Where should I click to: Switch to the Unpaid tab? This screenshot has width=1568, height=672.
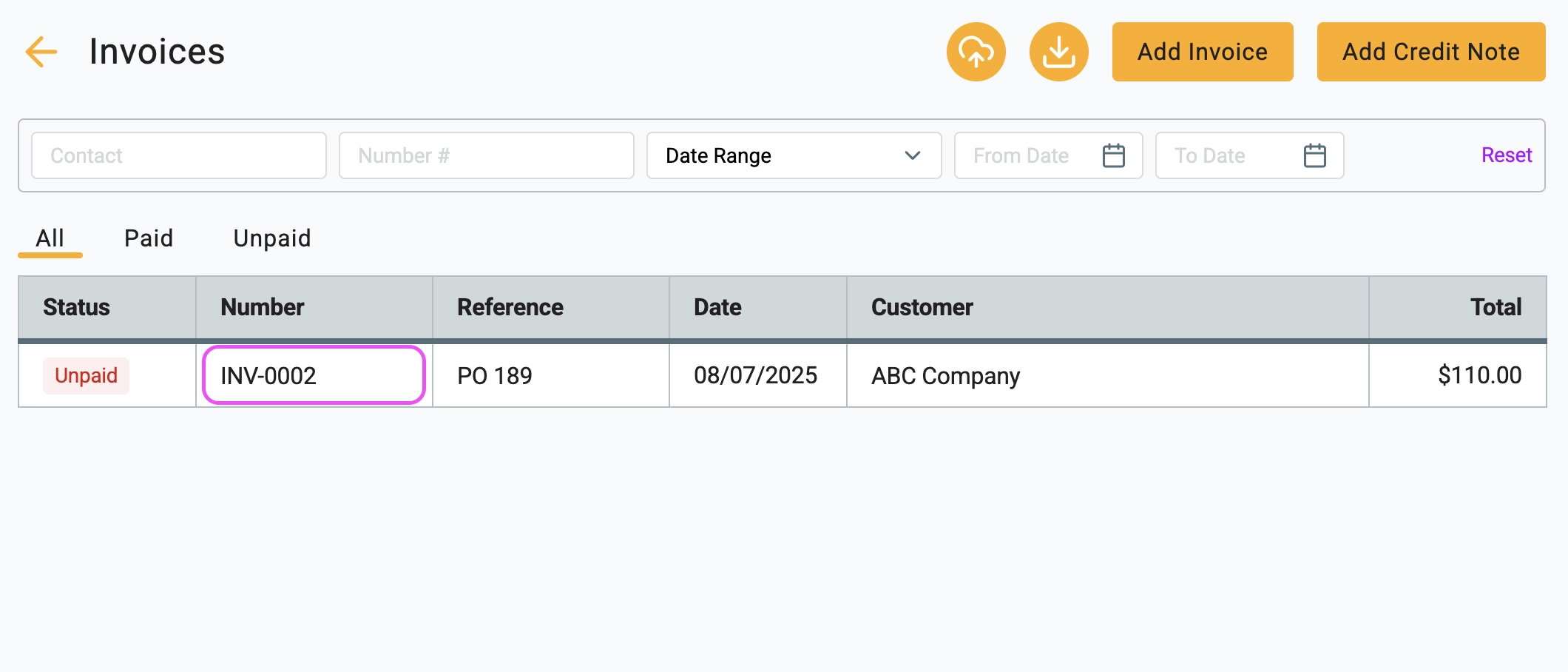(x=272, y=238)
